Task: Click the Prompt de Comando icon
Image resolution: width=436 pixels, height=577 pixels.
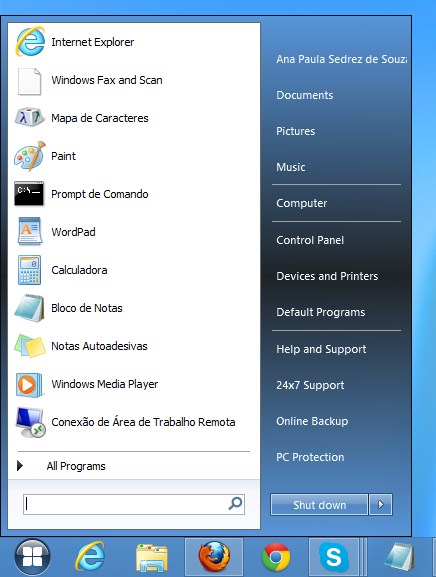Action: pyautogui.click(x=29, y=193)
